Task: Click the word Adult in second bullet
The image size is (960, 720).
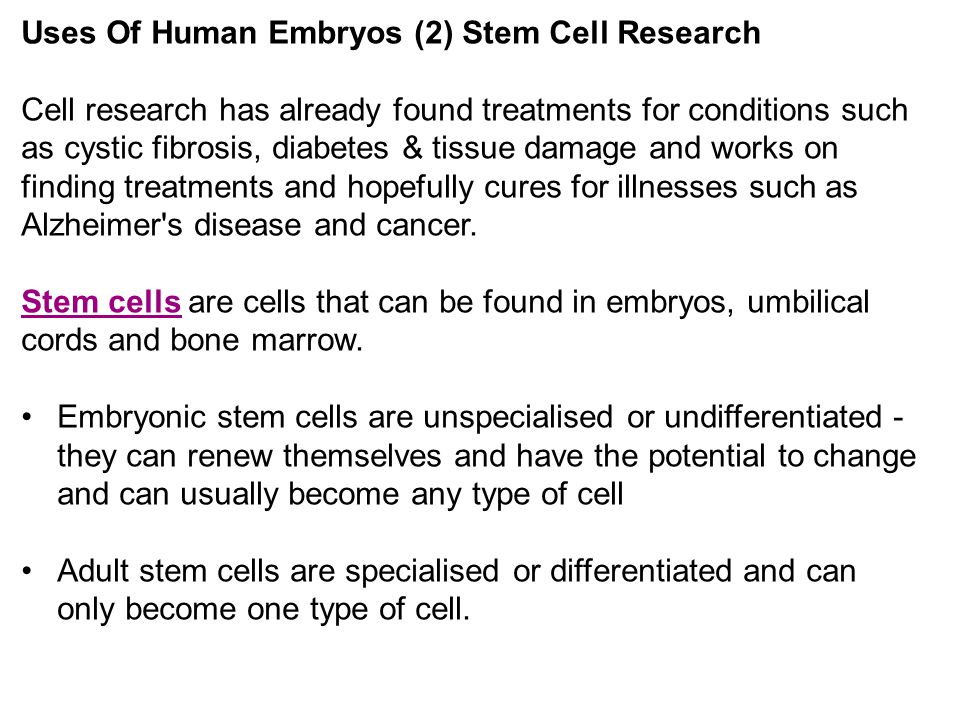Action: point(92,571)
